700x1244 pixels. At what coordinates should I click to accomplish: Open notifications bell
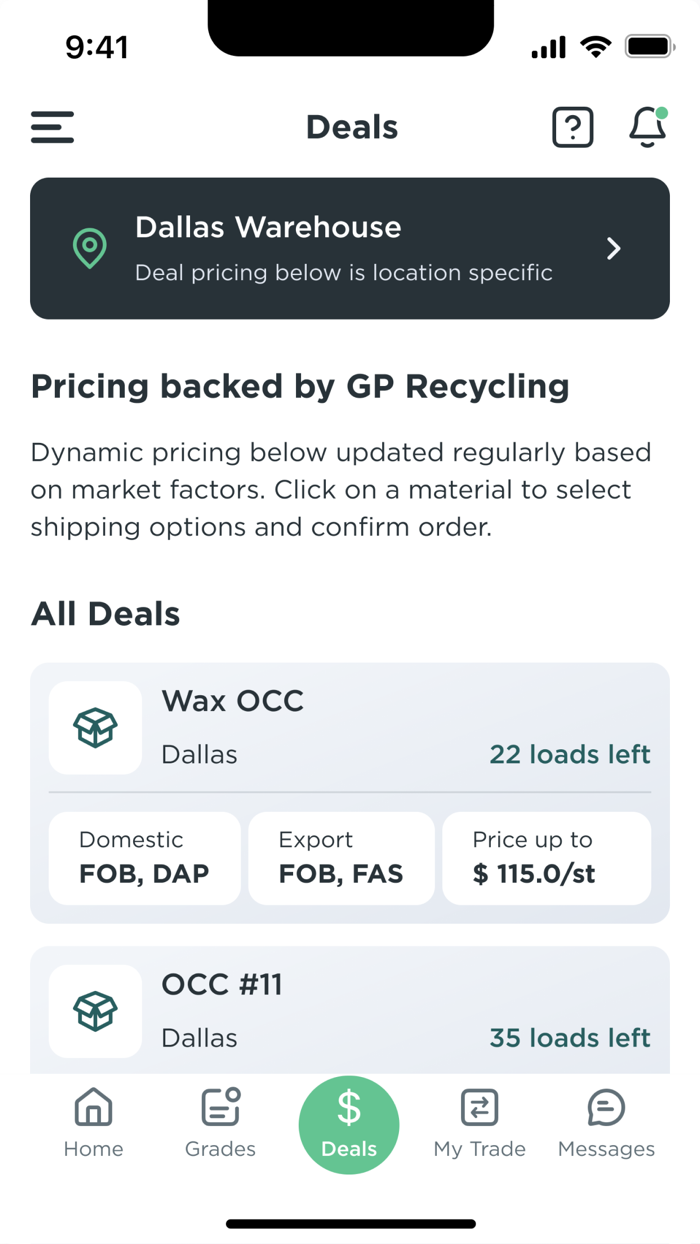pyautogui.click(x=647, y=127)
